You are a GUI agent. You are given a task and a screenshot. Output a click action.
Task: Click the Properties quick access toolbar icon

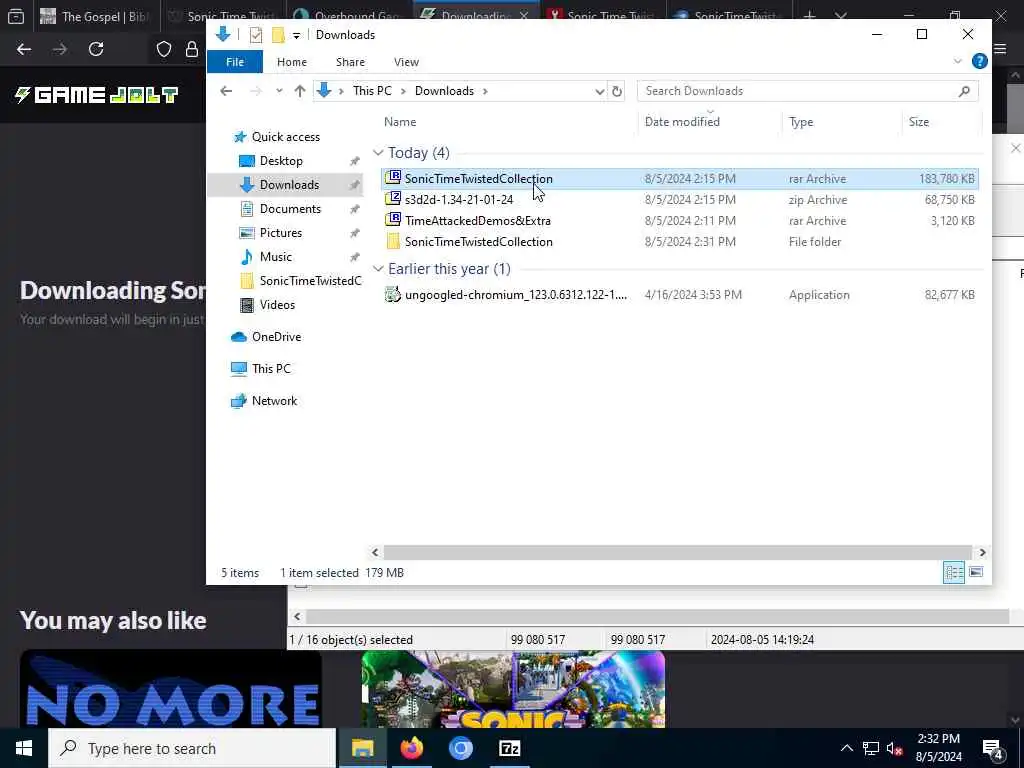256,35
